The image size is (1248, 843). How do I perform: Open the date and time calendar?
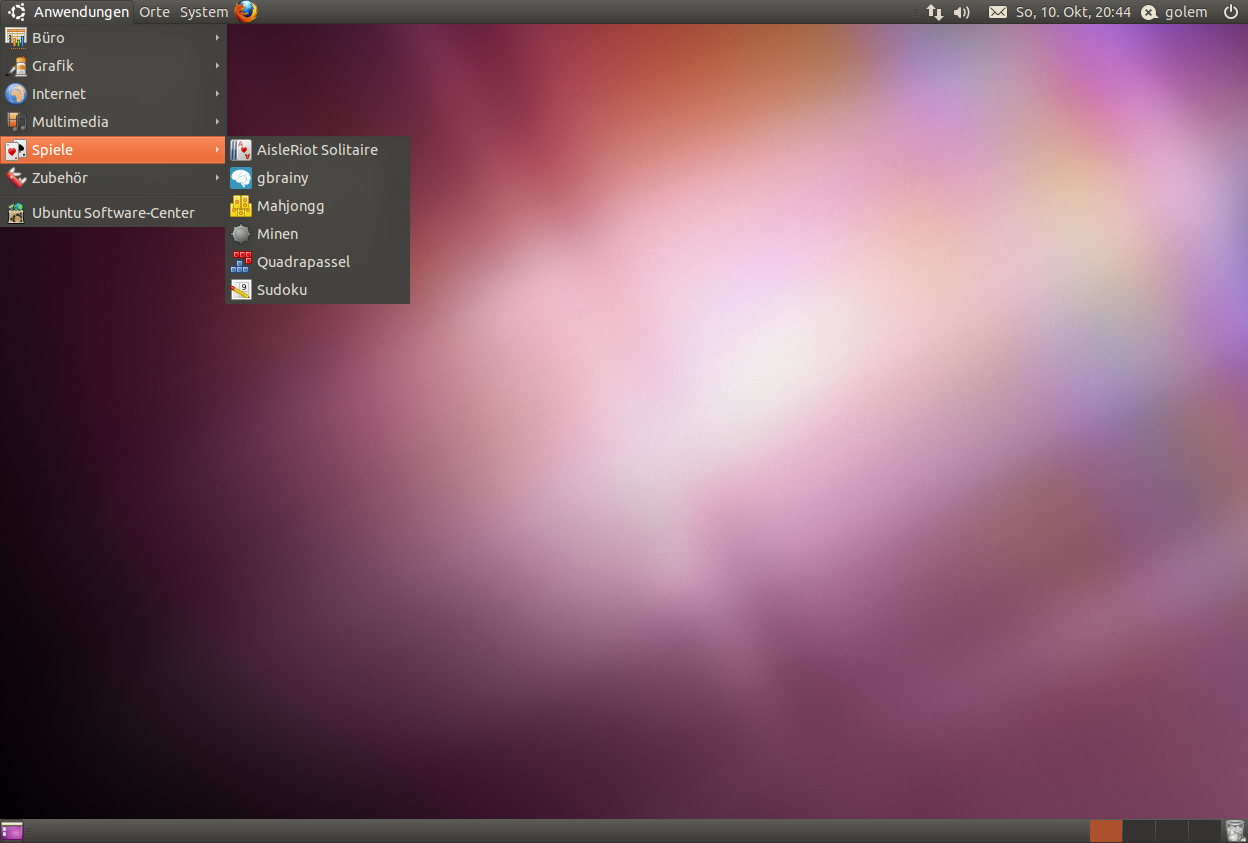[1073, 12]
